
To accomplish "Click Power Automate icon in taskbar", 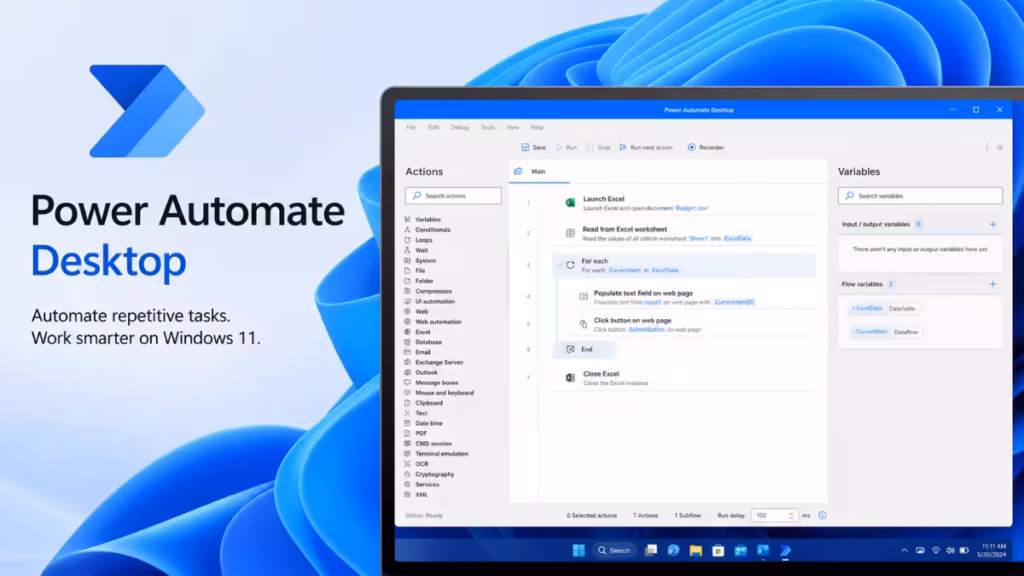I will (x=785, y=551).
